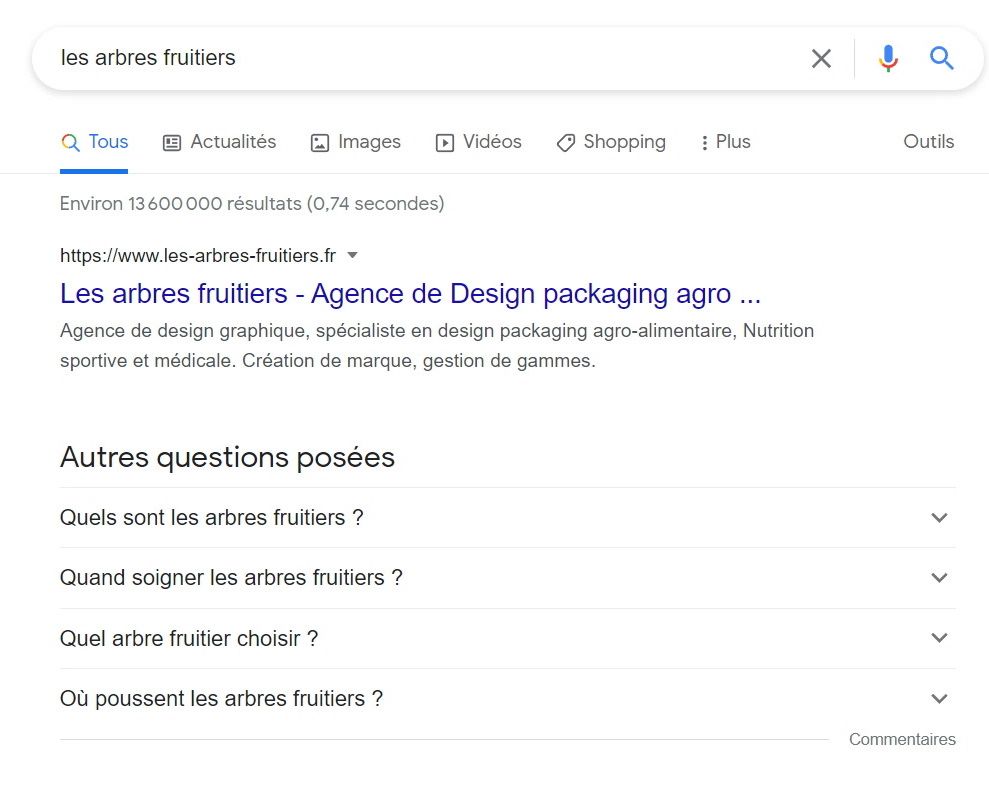Click the Shopping tag icon
The image size is (989, 800).
566,142
